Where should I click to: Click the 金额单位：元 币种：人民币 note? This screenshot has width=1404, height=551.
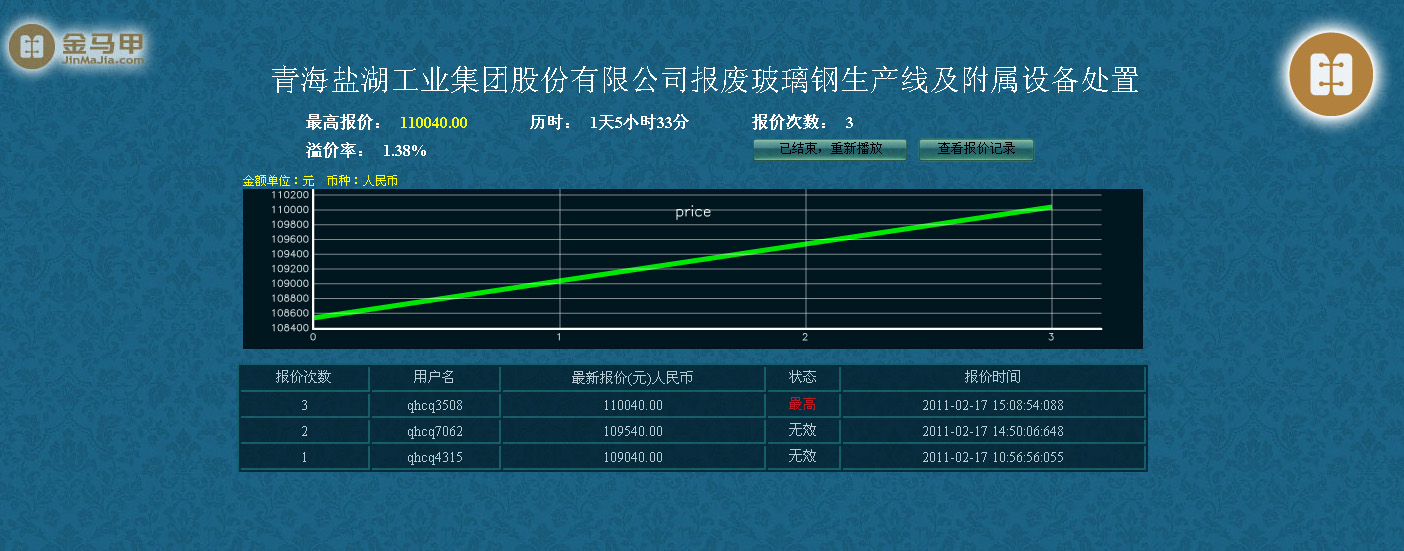320,181
